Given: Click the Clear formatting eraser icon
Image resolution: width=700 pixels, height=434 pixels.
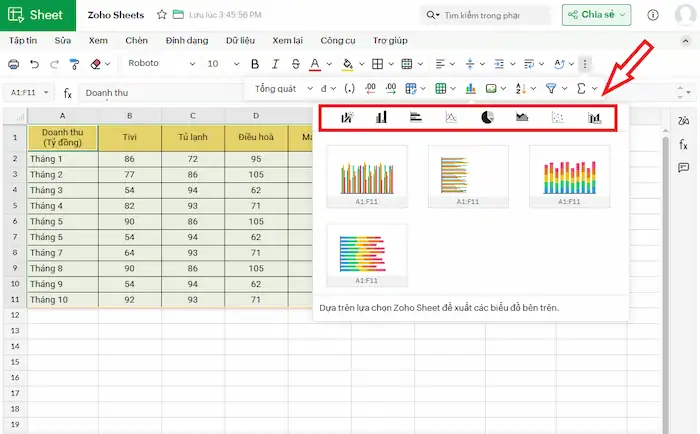Looking at the screenshot, I should (x=95, y=64).
